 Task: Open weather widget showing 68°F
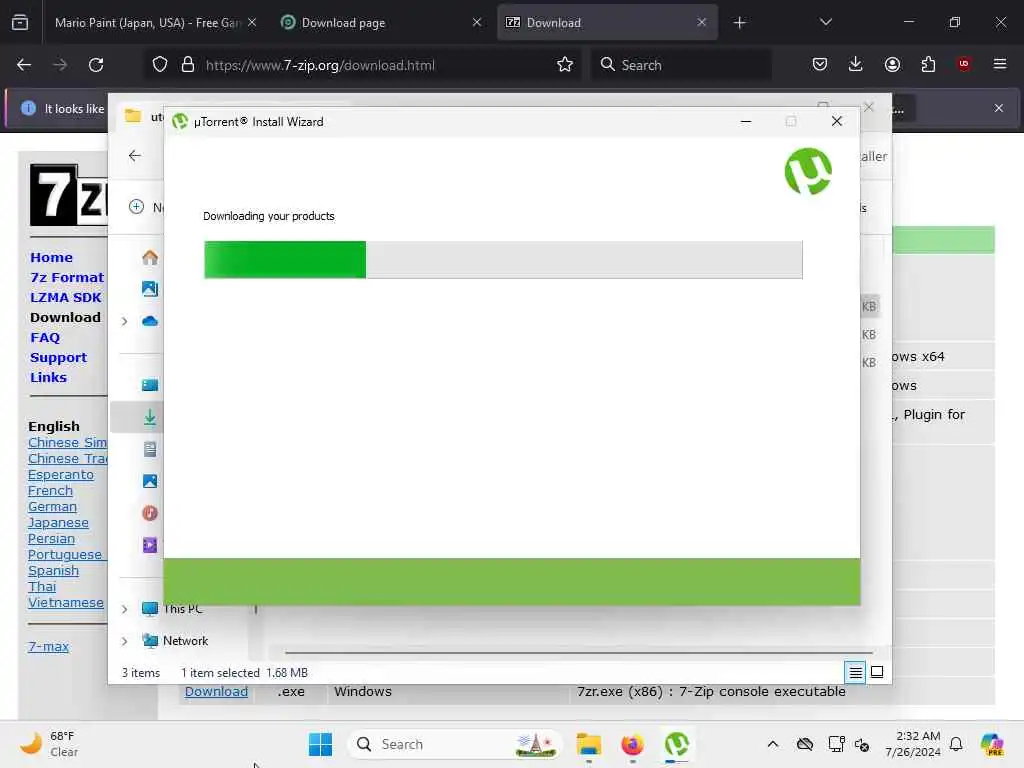point(49,744)
